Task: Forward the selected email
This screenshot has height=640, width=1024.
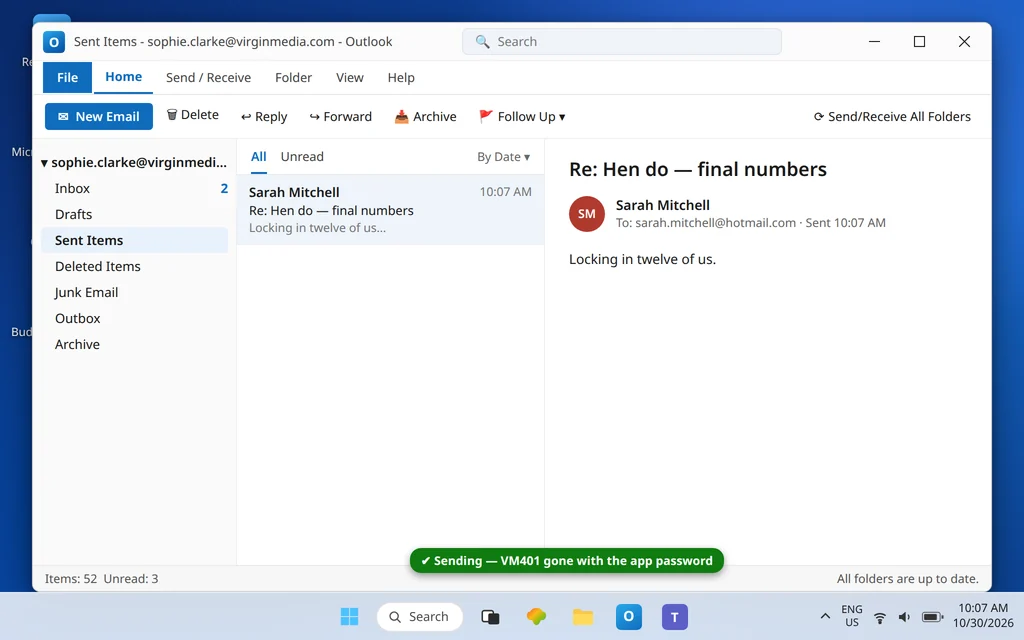Action: point(340,116)
